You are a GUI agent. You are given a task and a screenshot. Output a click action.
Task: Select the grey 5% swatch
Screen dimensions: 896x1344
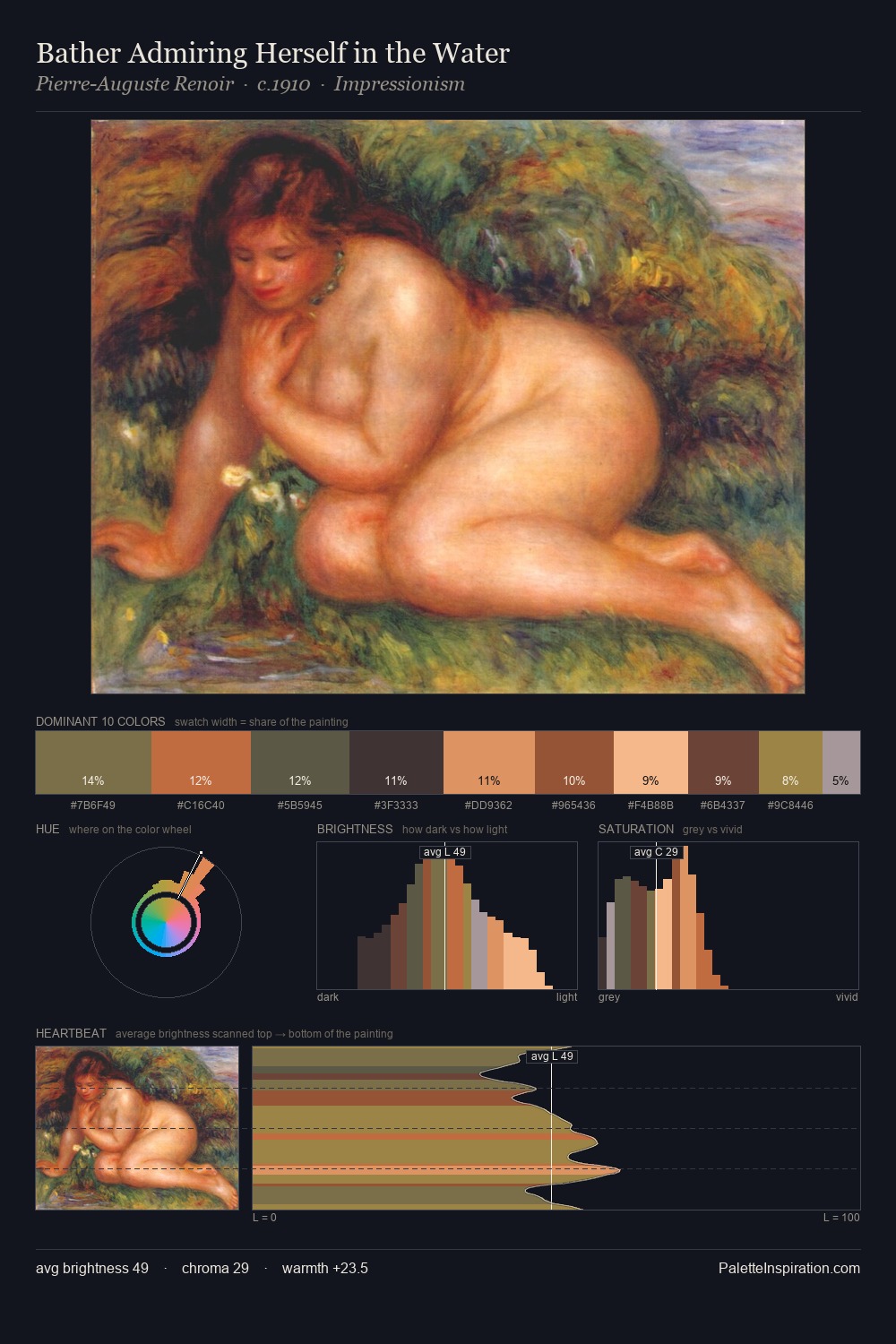click(841, 762)
